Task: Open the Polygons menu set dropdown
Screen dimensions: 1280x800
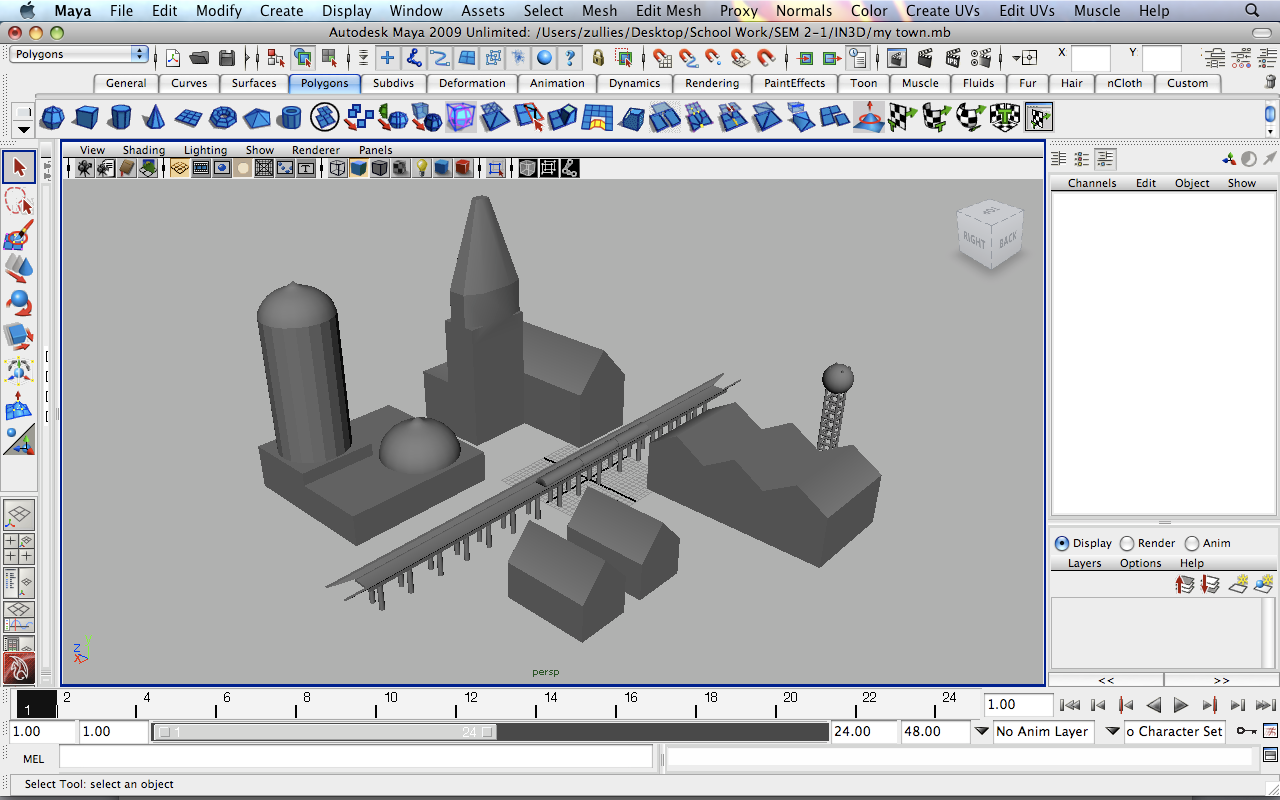Action: [x=80, y=54]
